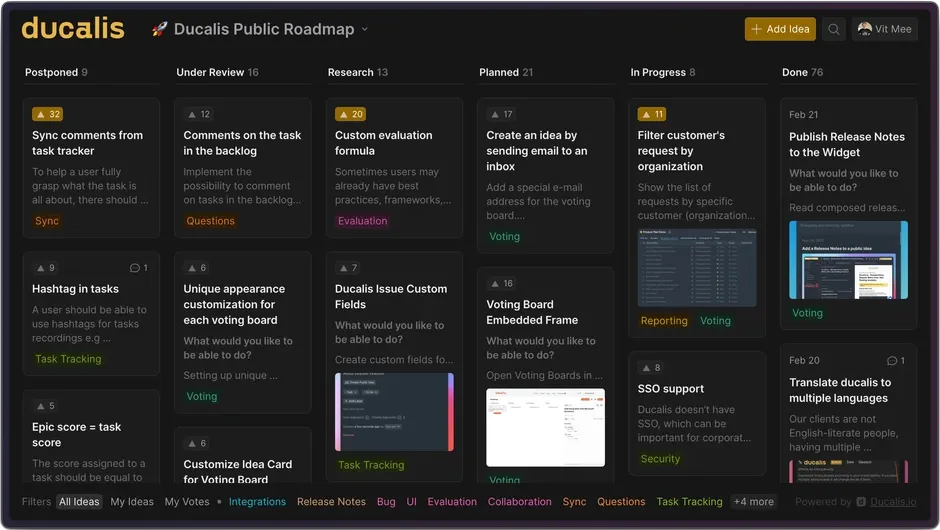Upvote Voting Board Embedded Frame (16)
940x530 pixels.
tap(502, 284)
